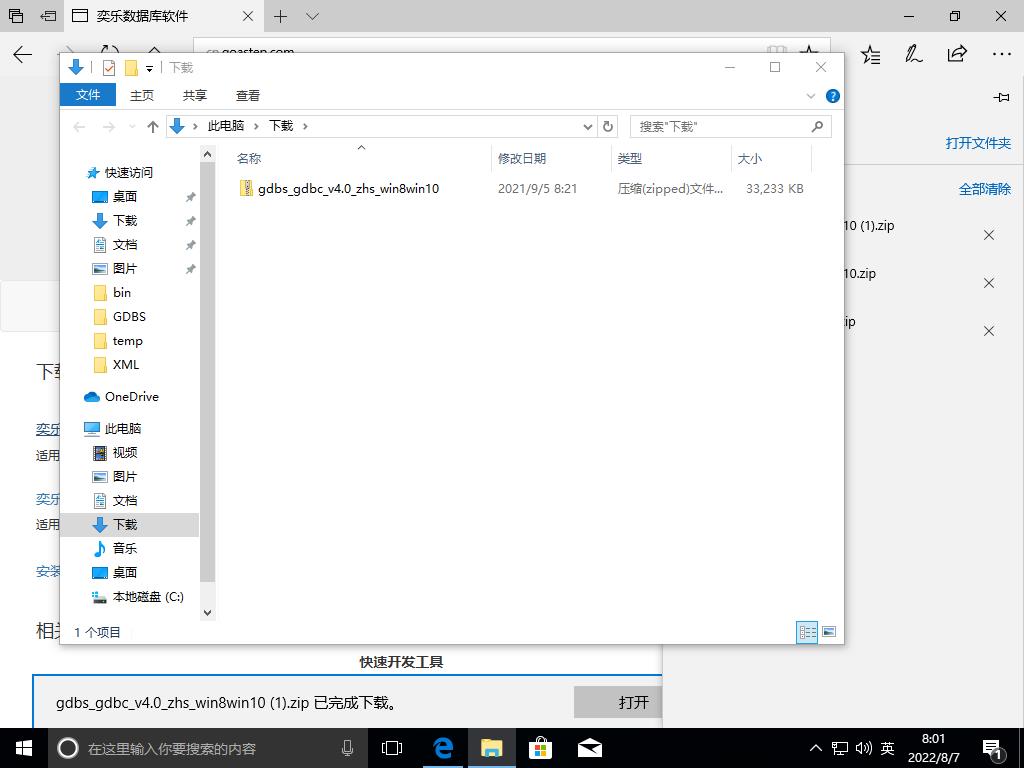
Task: Open the Mail app on taskbar
Action: (589, 748)
